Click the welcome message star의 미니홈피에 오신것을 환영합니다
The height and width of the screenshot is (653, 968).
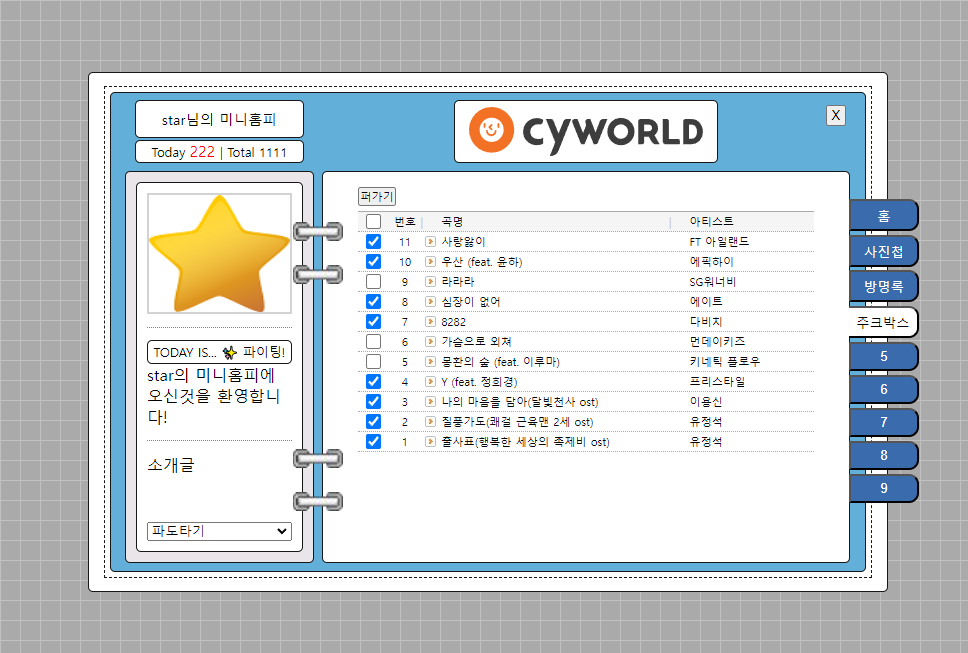coord(214,396)
